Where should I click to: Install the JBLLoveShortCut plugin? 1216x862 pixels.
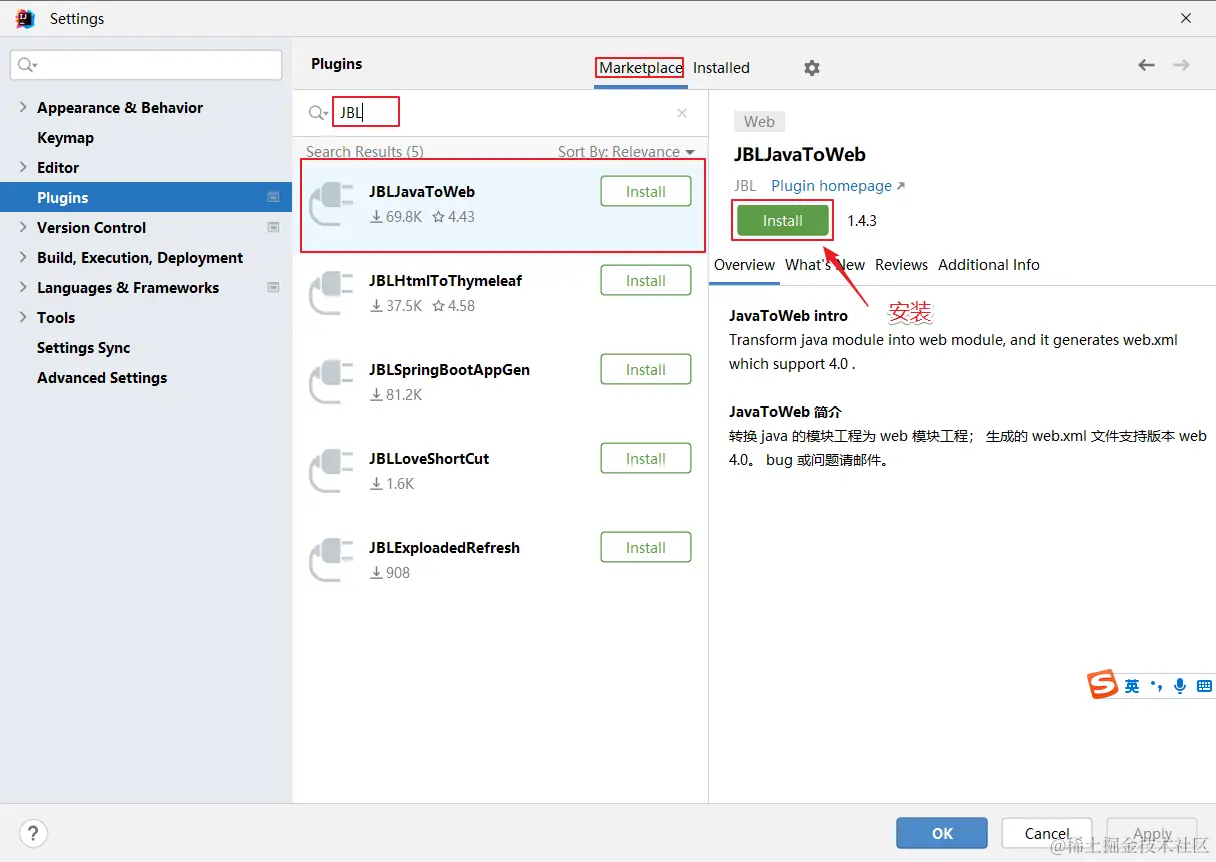click(x=646, y=459)
